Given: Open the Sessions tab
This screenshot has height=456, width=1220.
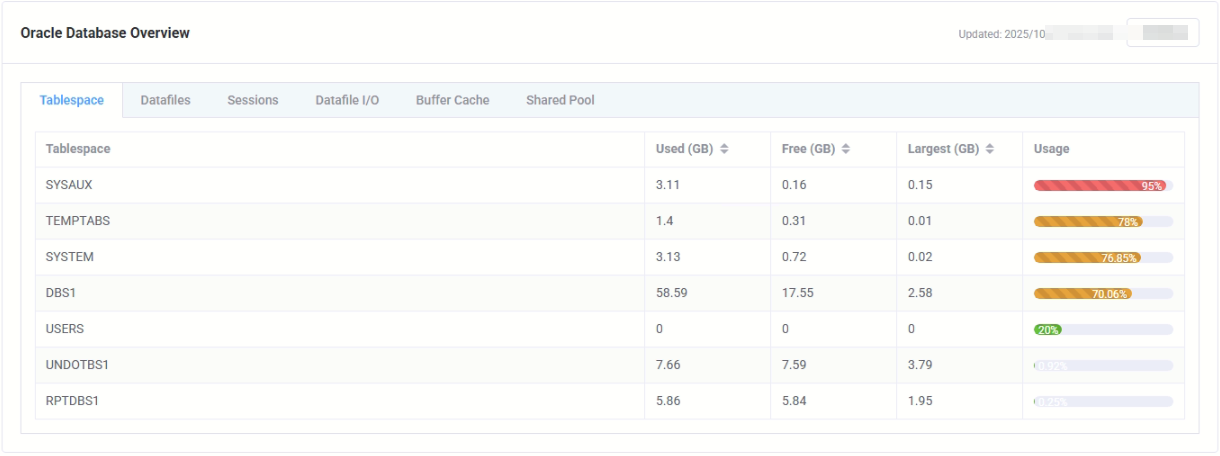Looking at the screenshot, I should (253, 100).
